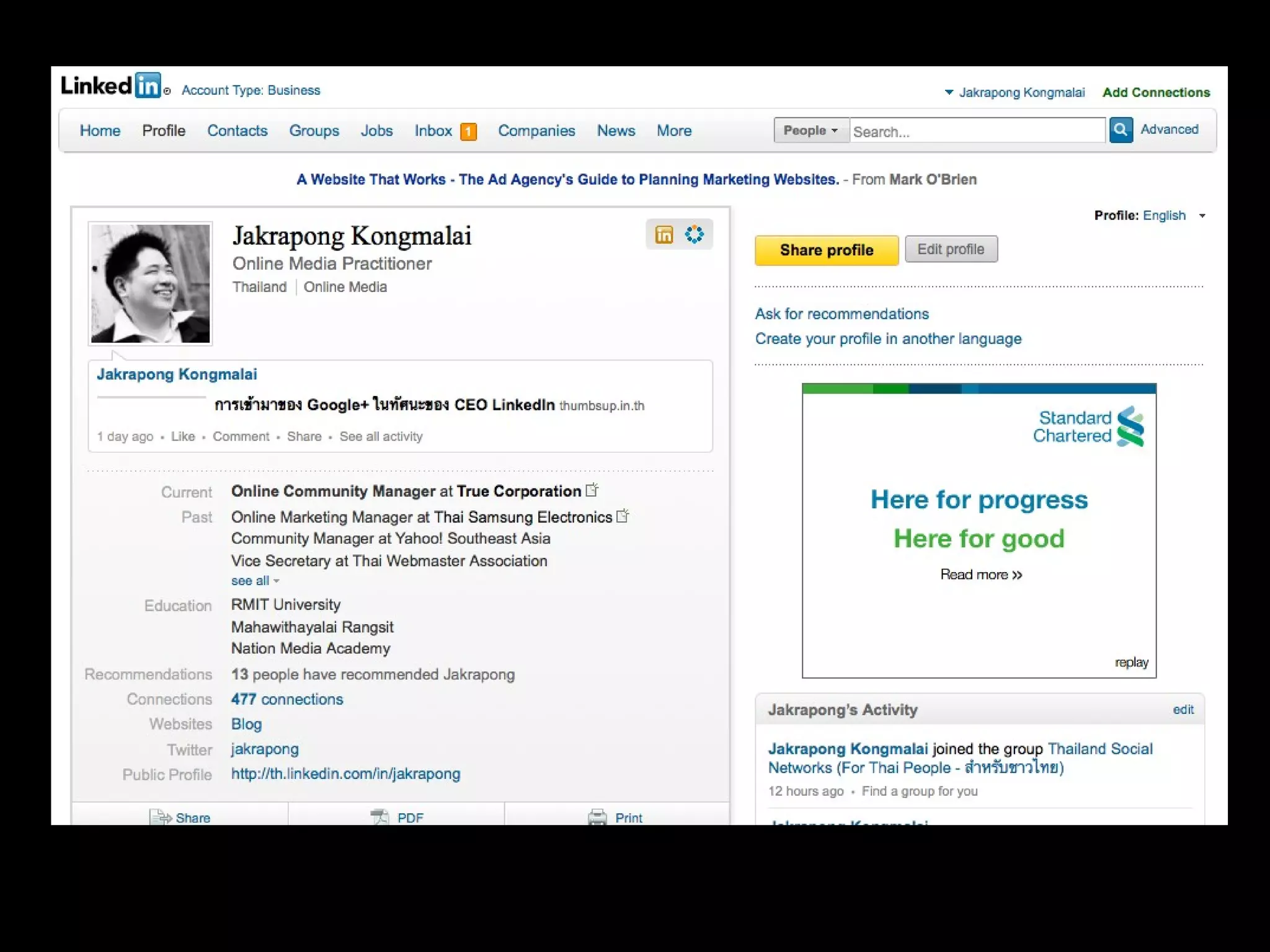Expand the account menu beside Jakrapong Kongmalai
Viewport: 1270px width, 952px height.
[949, 92]
